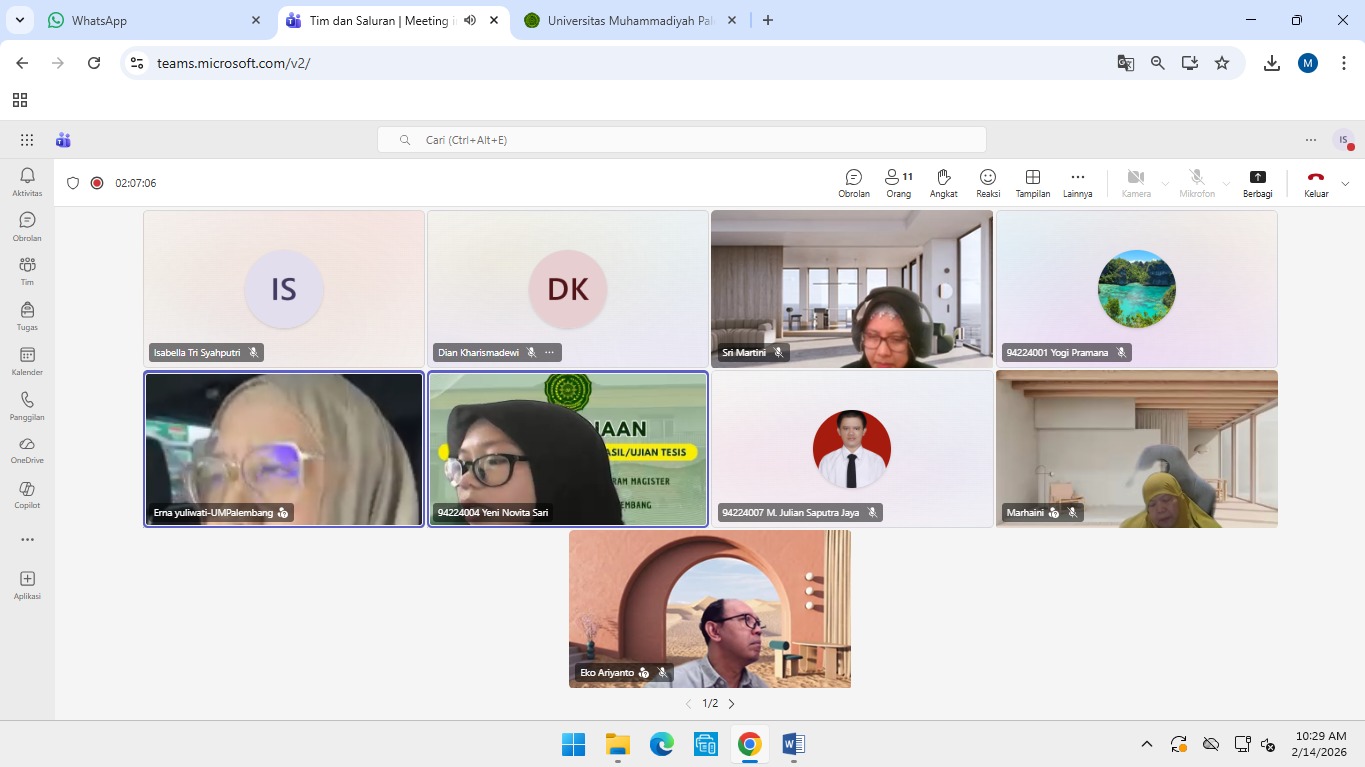Open Word from the Windows taskbar
This screenshot has width=1365, height=767.
(x=793, y=744)
